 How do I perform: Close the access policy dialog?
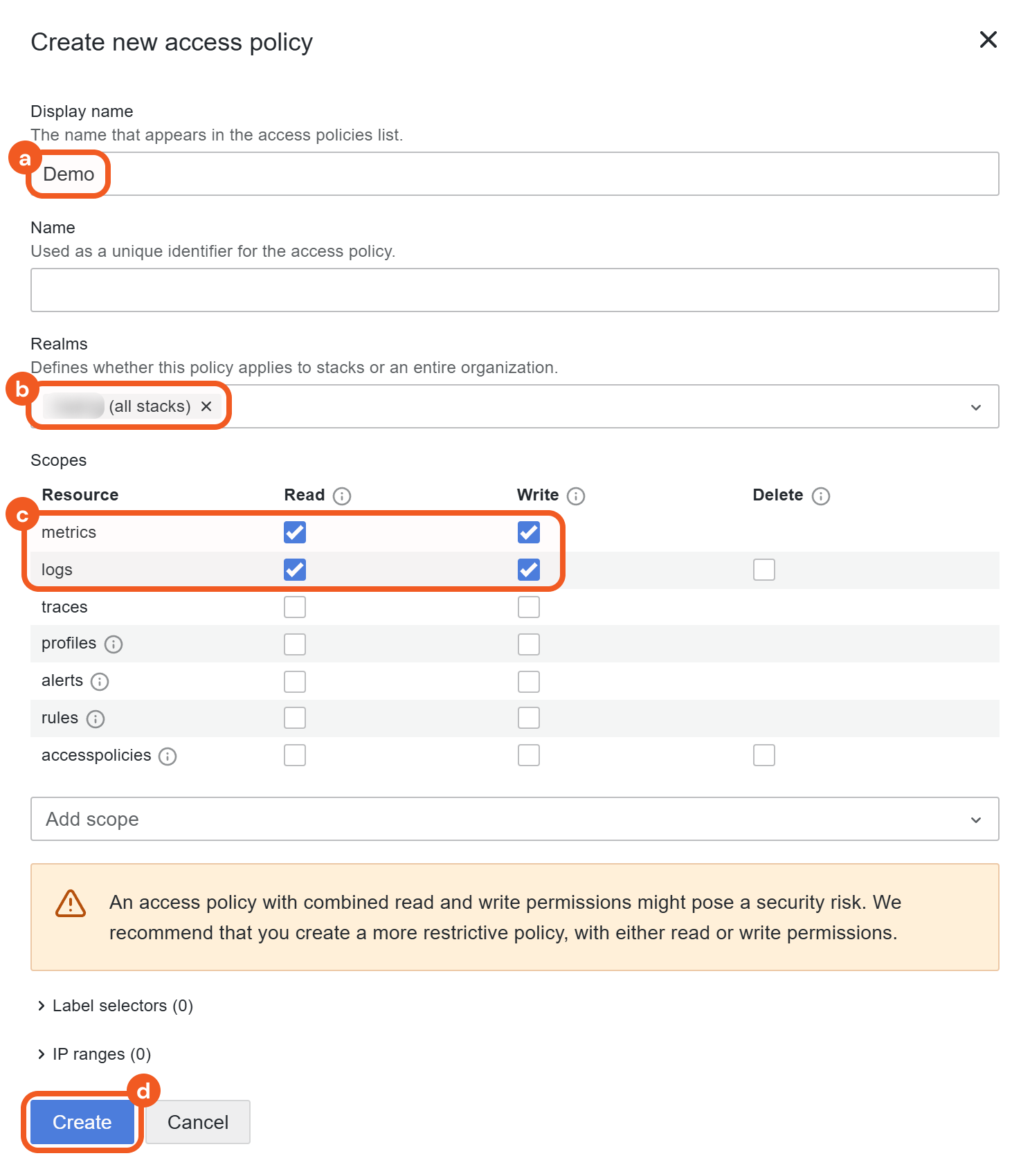pos(988,39)
